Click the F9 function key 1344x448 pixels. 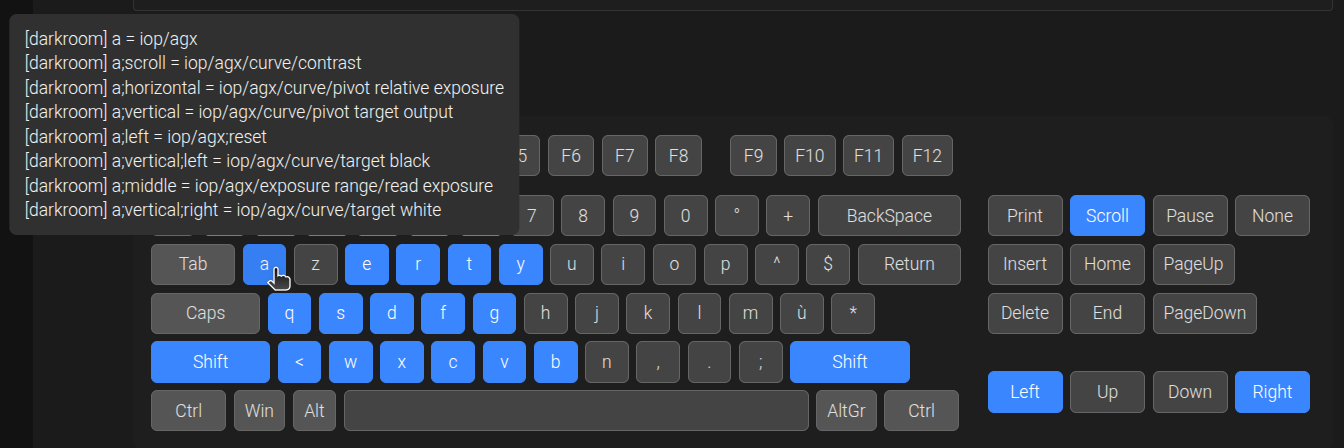tap(754, 156)
